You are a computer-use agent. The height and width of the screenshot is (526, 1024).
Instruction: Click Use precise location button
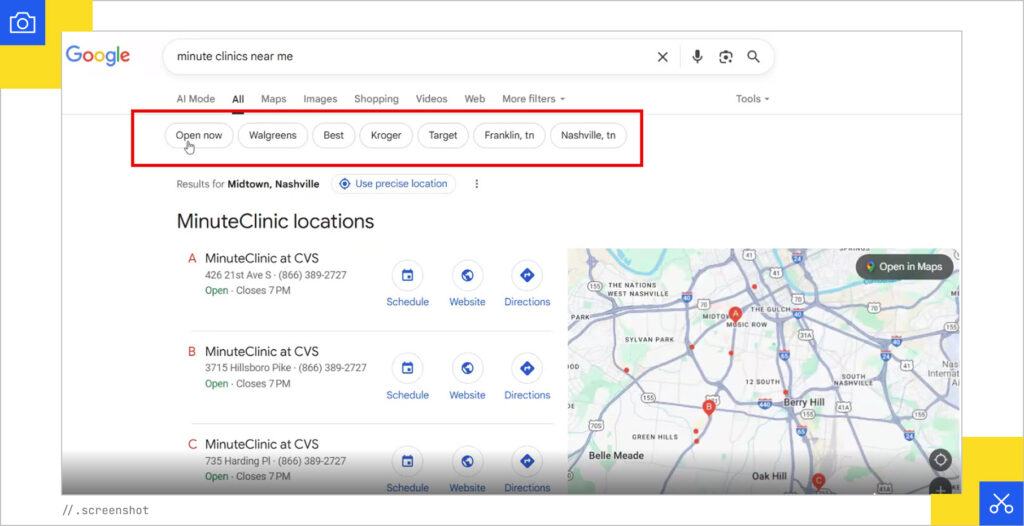(x=393, y=184)
